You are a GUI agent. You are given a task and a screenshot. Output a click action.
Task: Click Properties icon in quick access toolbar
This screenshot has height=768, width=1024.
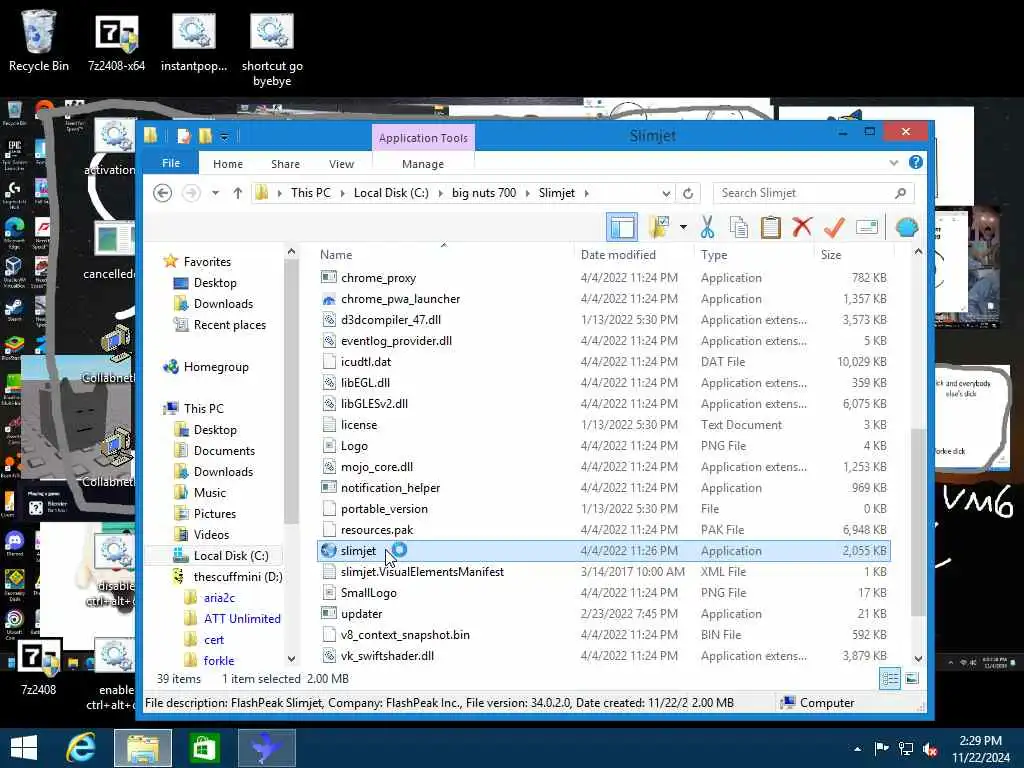click(184, 136)
